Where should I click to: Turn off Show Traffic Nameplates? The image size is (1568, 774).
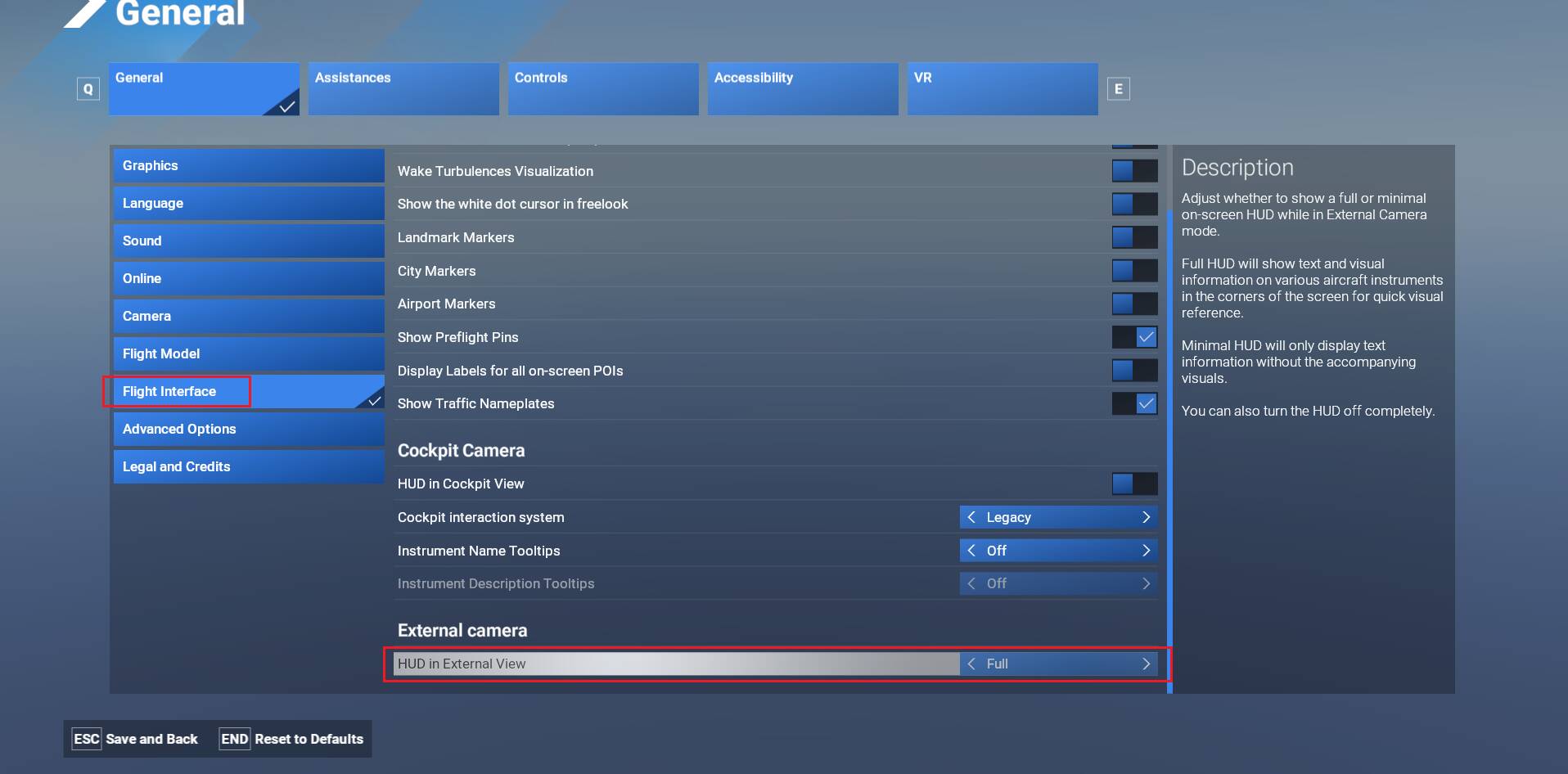[x=1134, y=403]
